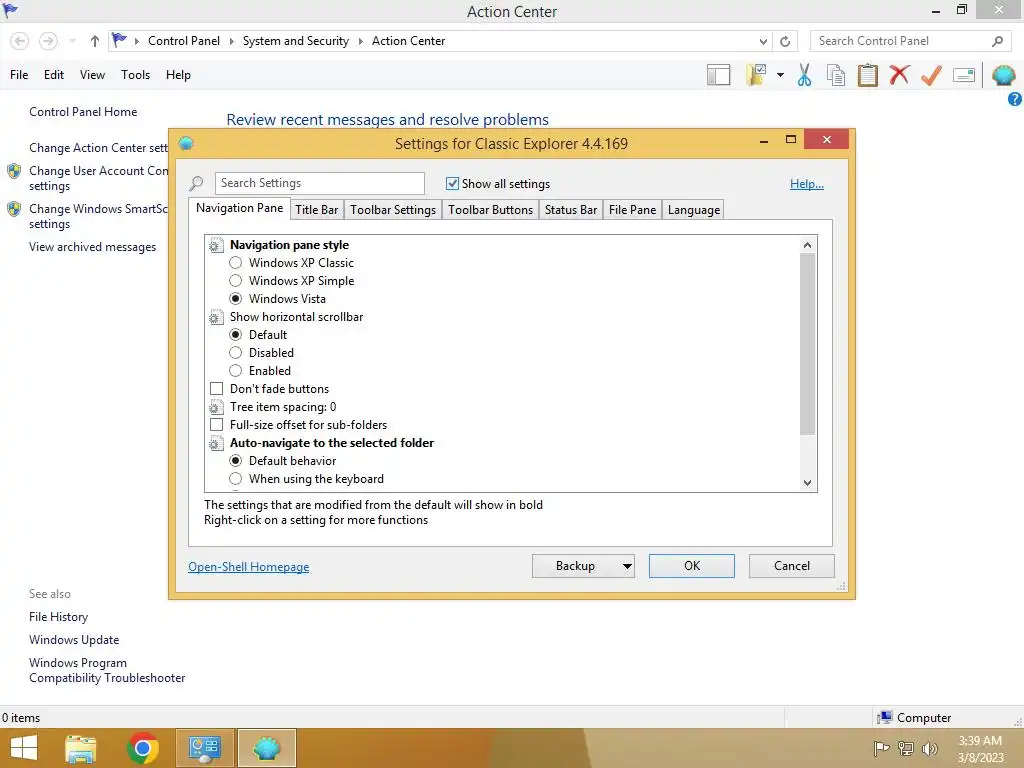Click the Copy toolbar icon
Image resolution: width=1024 pixels, height=768 pixels.
pyautogui.click(x=836, y=75)
